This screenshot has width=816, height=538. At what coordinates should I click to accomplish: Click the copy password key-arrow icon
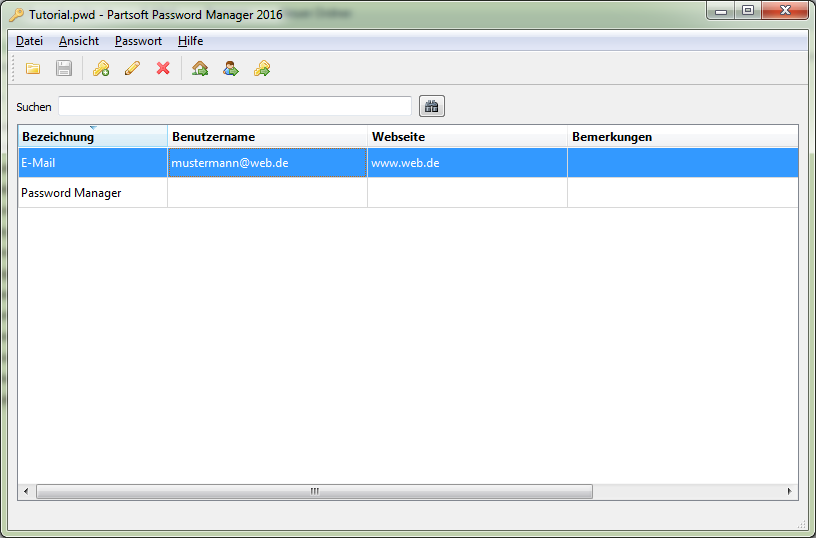tap(262, 68)
